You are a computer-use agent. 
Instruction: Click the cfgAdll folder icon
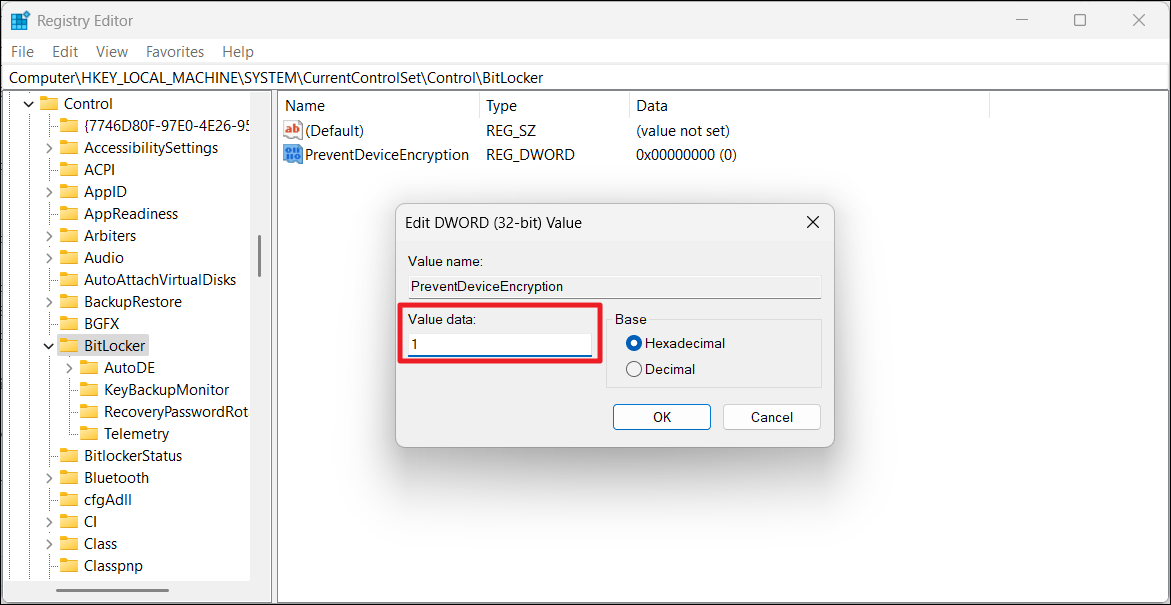(x=69, y=500)
